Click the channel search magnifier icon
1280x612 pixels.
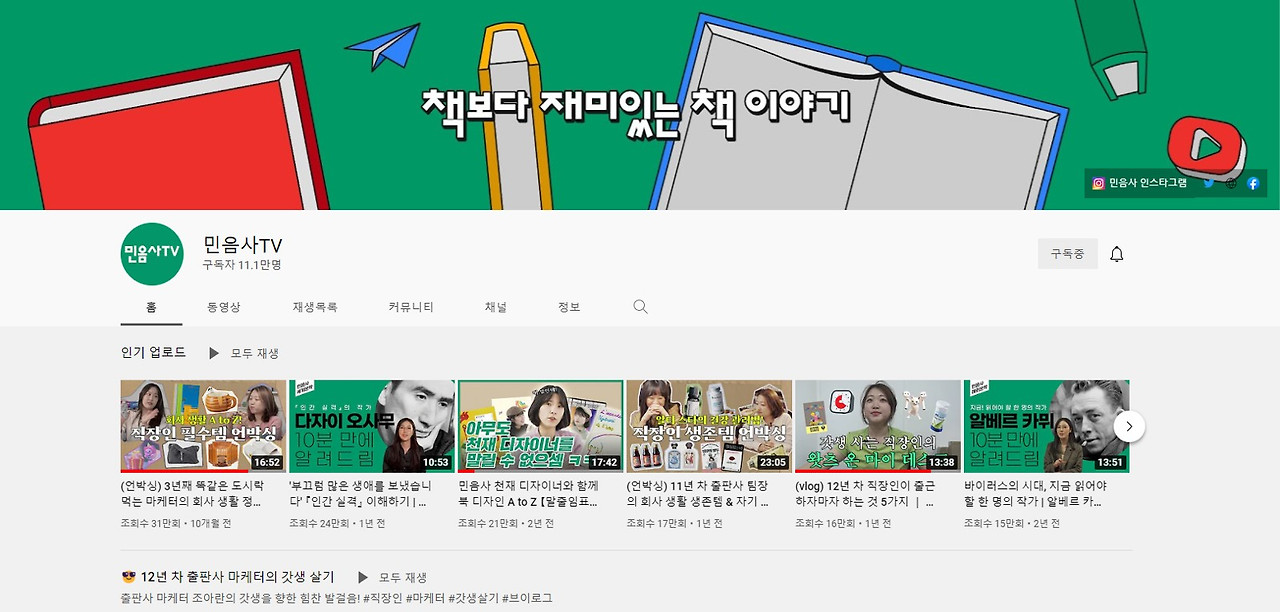[x=640, y=307]
